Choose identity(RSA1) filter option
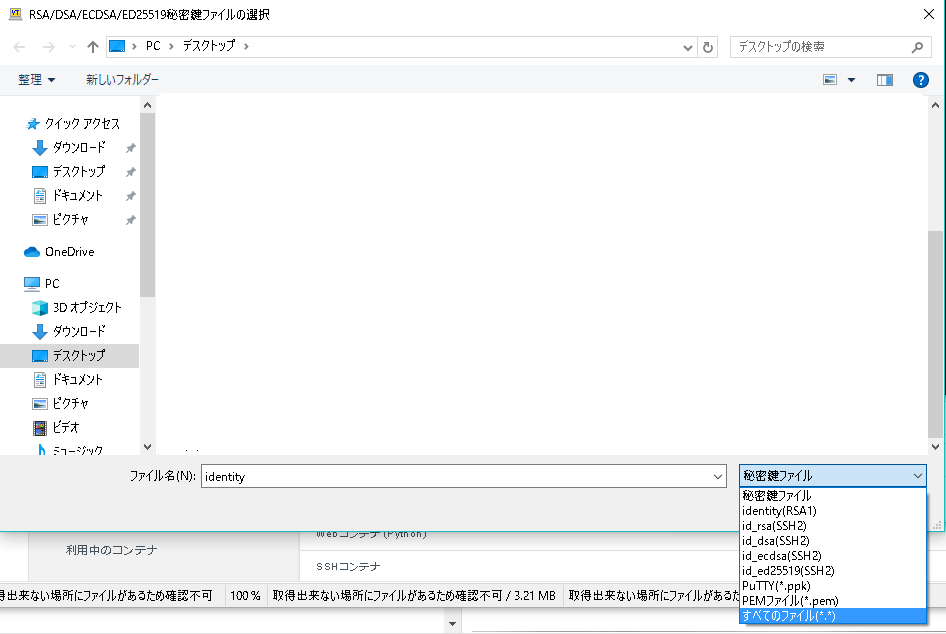 833,511
